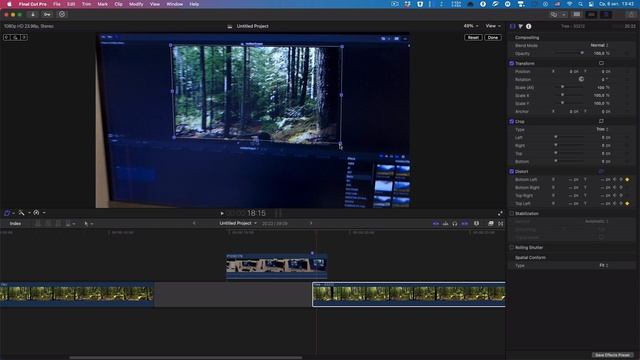Open the effects browser icon

(x=491, y=224)
